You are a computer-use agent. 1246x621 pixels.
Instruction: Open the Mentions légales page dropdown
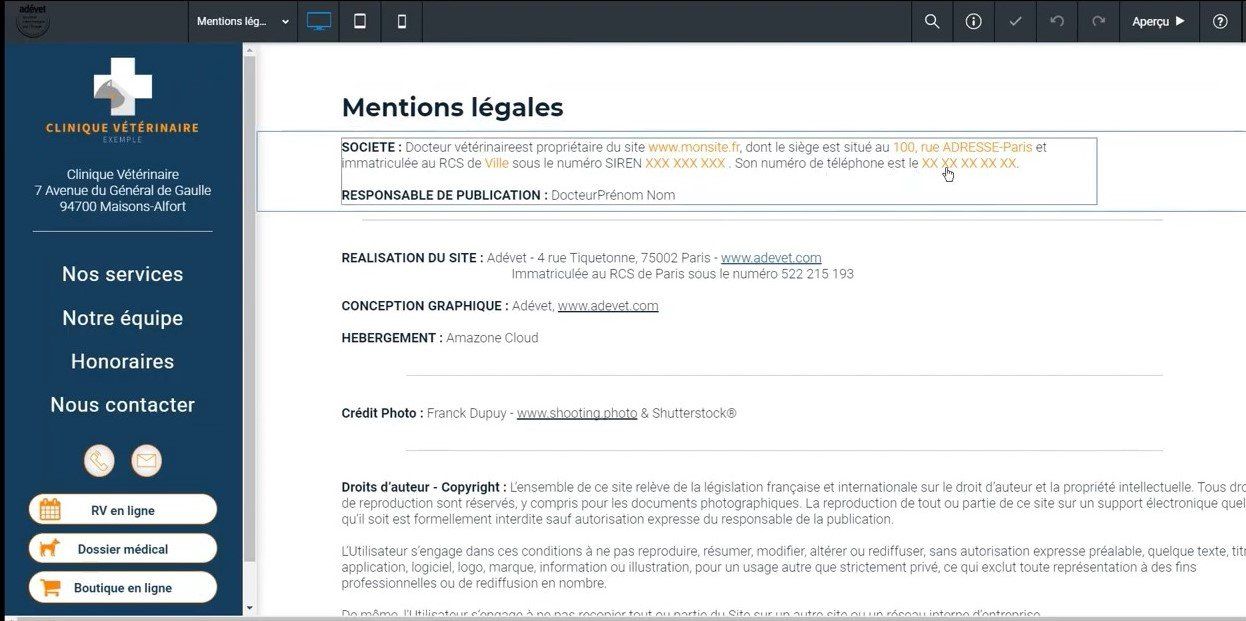pos(243,21)
